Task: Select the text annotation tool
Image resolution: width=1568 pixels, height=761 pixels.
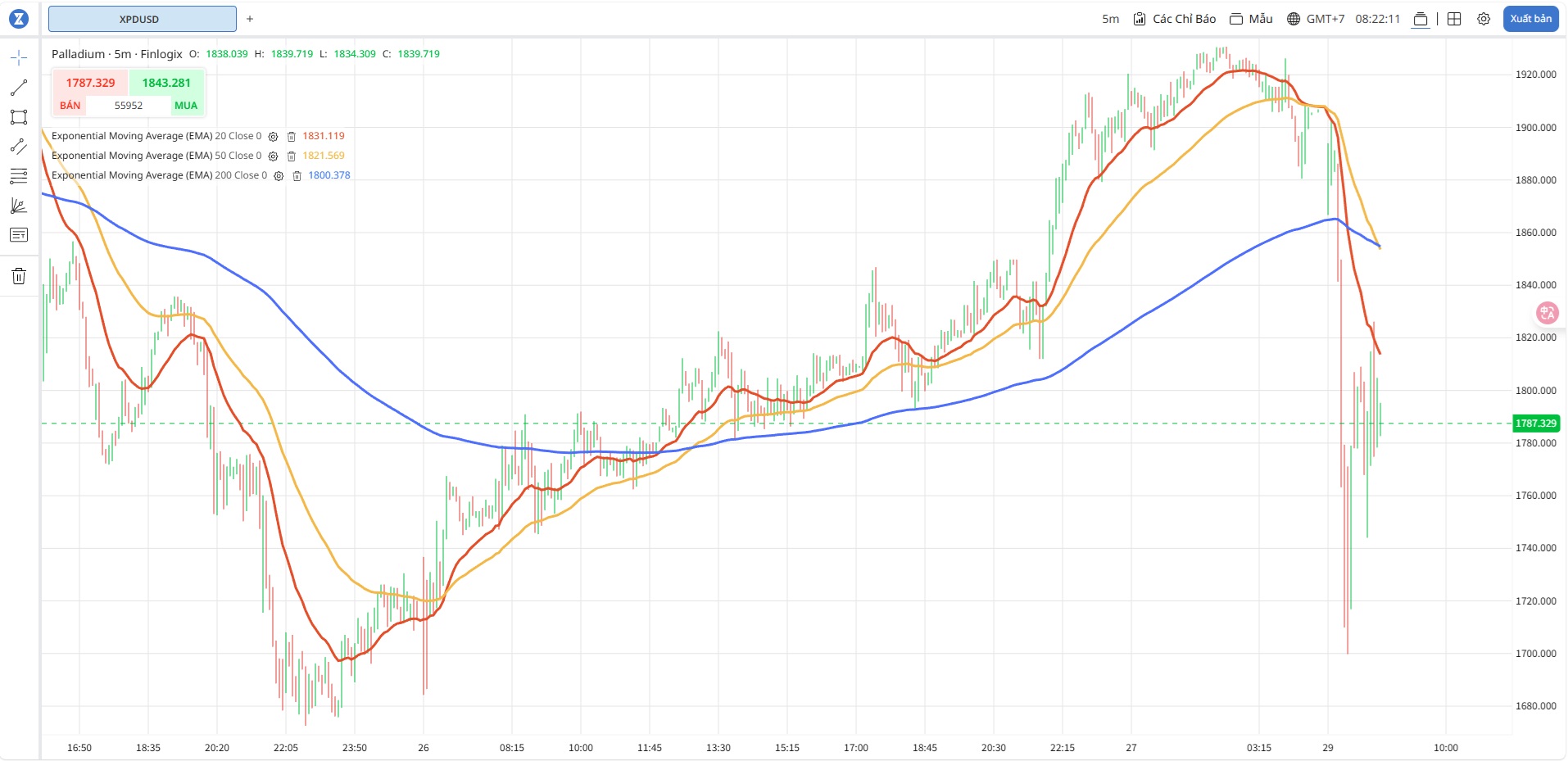Action: click(19, 235)
